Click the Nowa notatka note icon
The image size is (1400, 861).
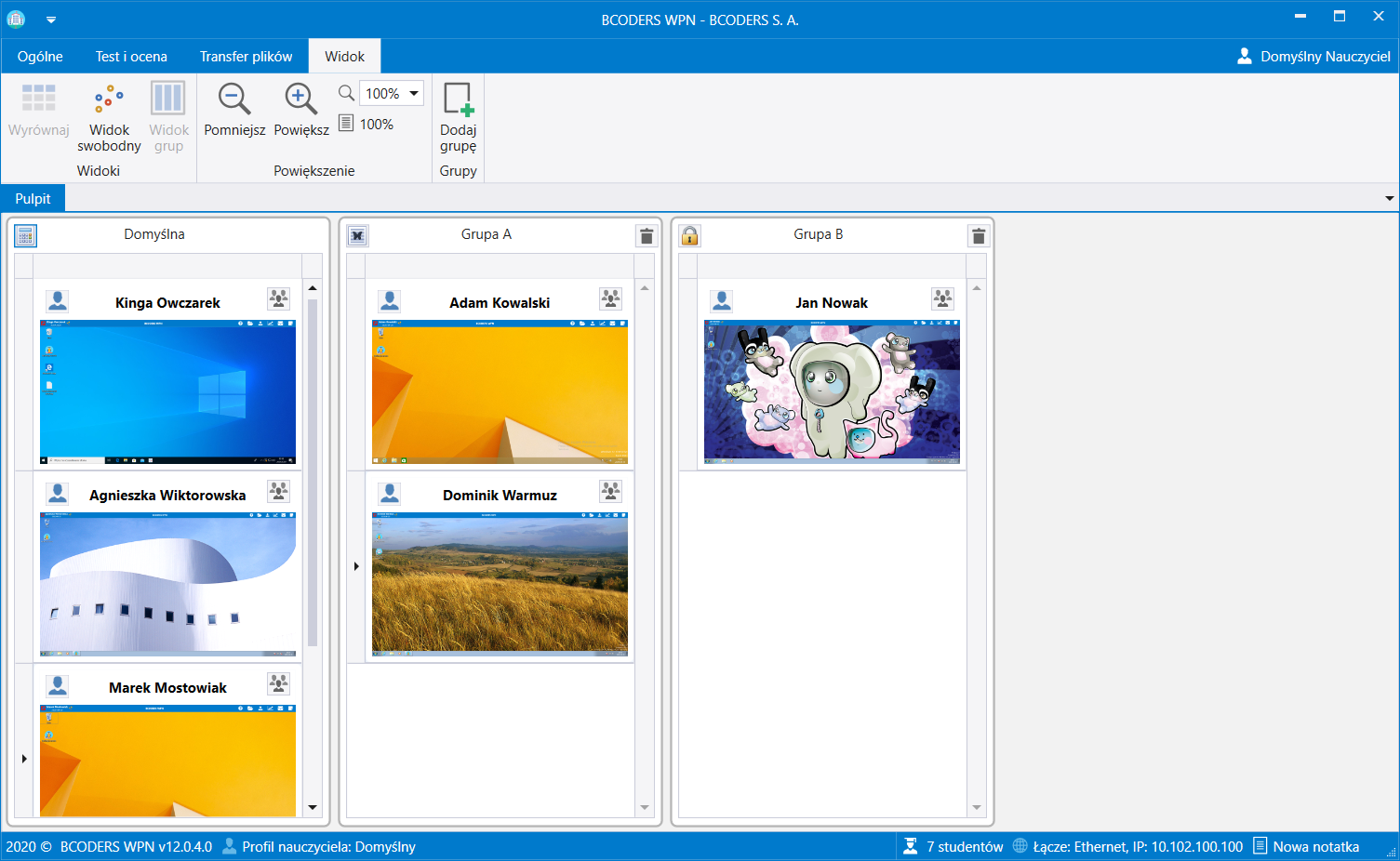point(1260,846)
